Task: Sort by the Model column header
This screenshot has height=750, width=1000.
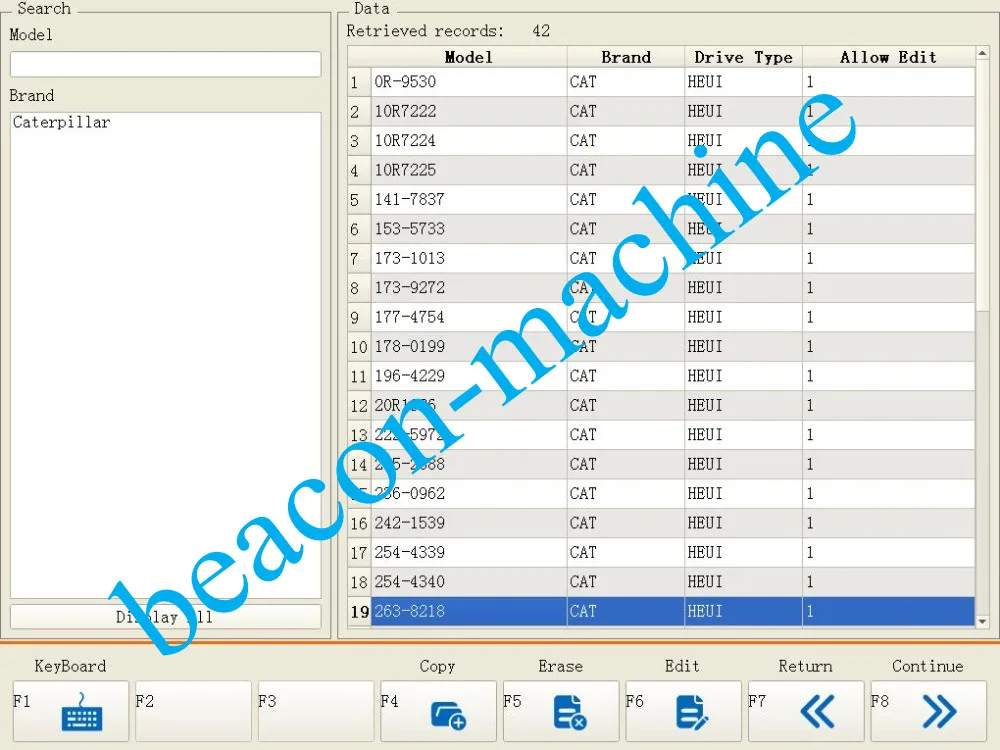Action: coord(468,57)
